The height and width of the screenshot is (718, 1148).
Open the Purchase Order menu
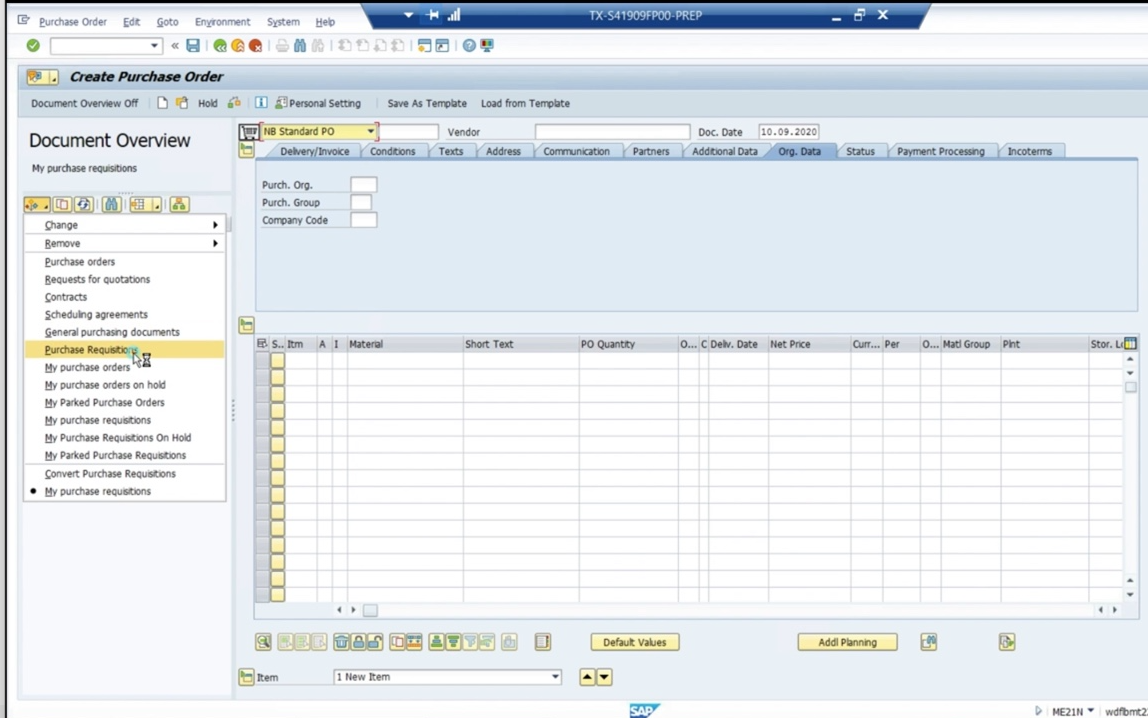tap(72, 22)
